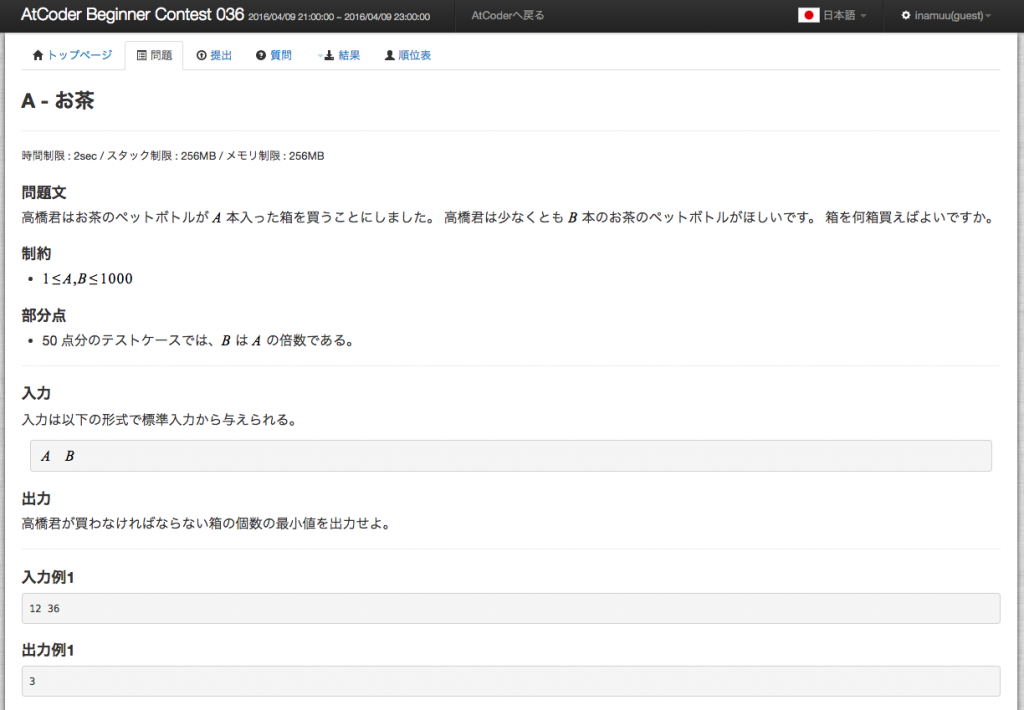Click the 部分点 section heading

tap(44, 315)
